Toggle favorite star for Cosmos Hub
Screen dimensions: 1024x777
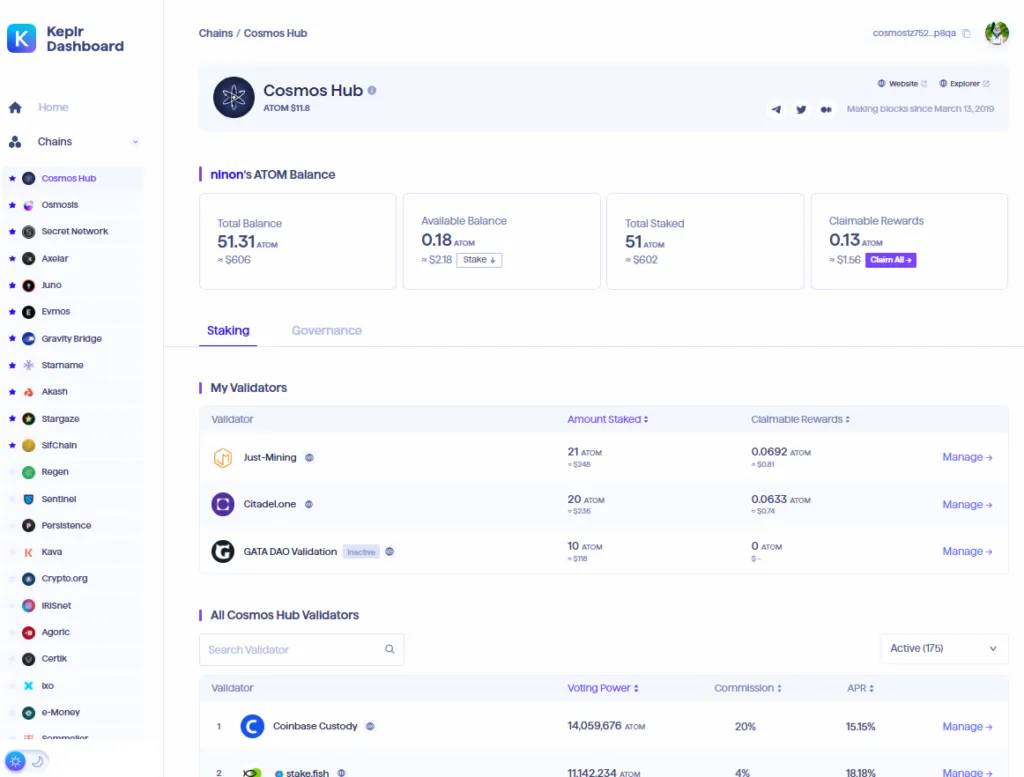[12, 178]
